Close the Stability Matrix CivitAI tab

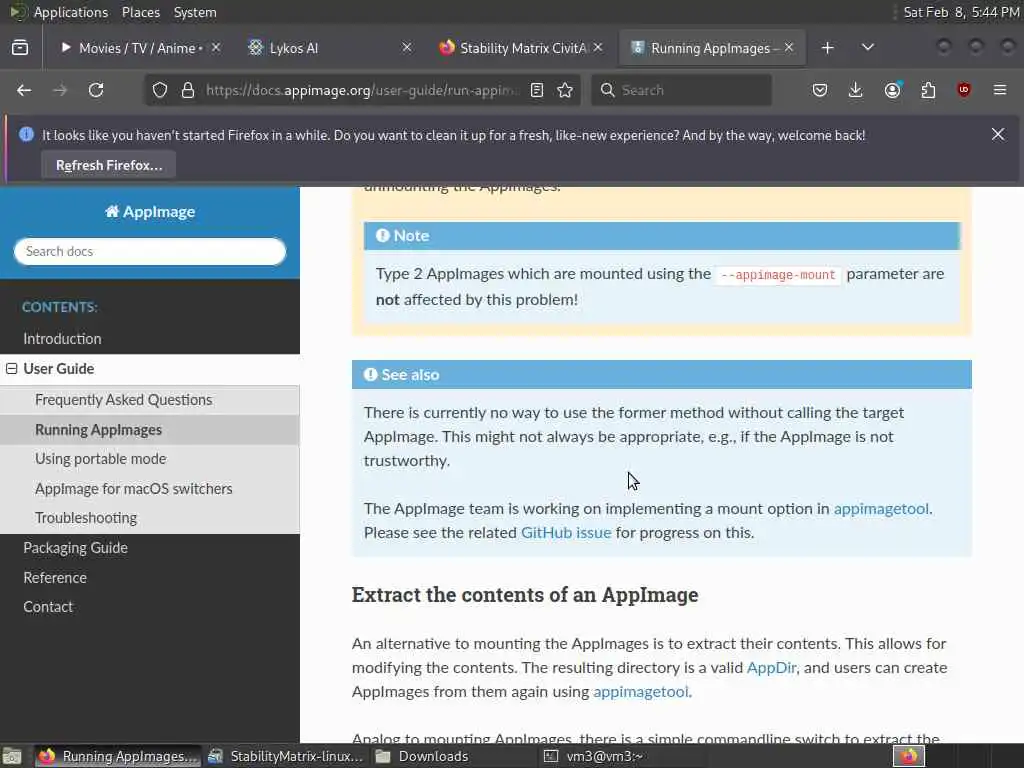(598, 48)
